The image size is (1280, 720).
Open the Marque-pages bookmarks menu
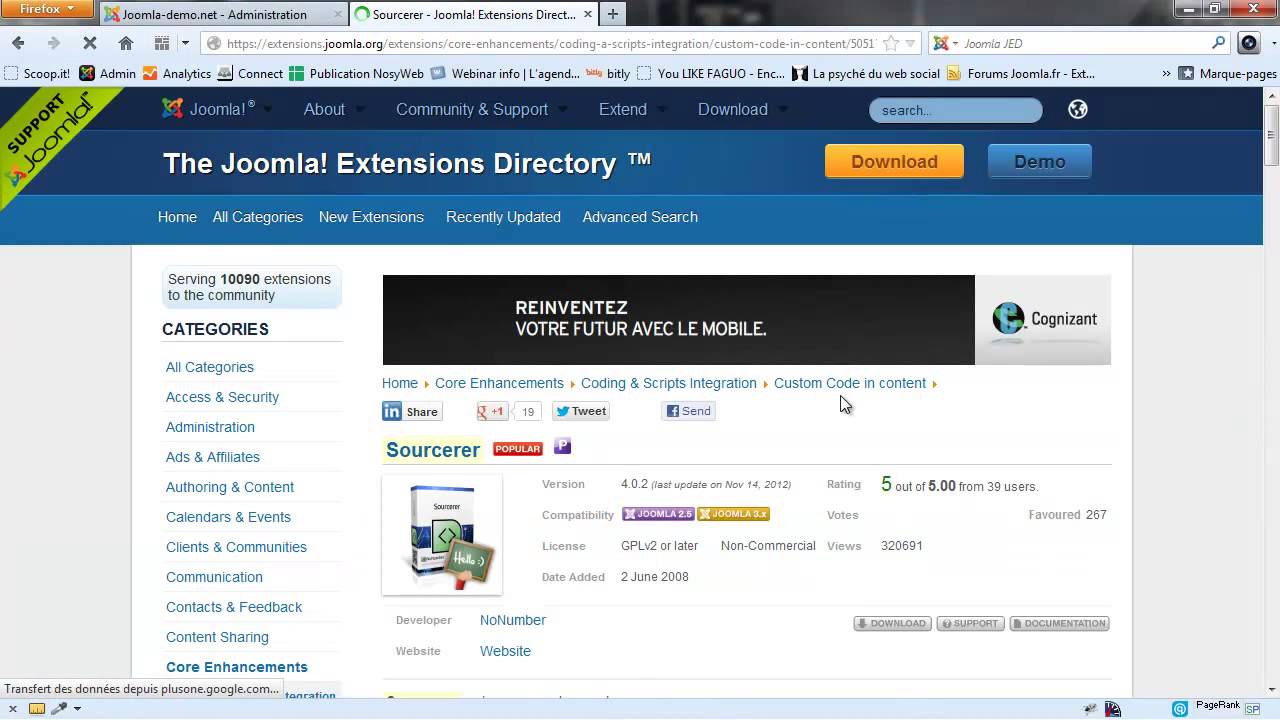click(x=1228, y=73)
